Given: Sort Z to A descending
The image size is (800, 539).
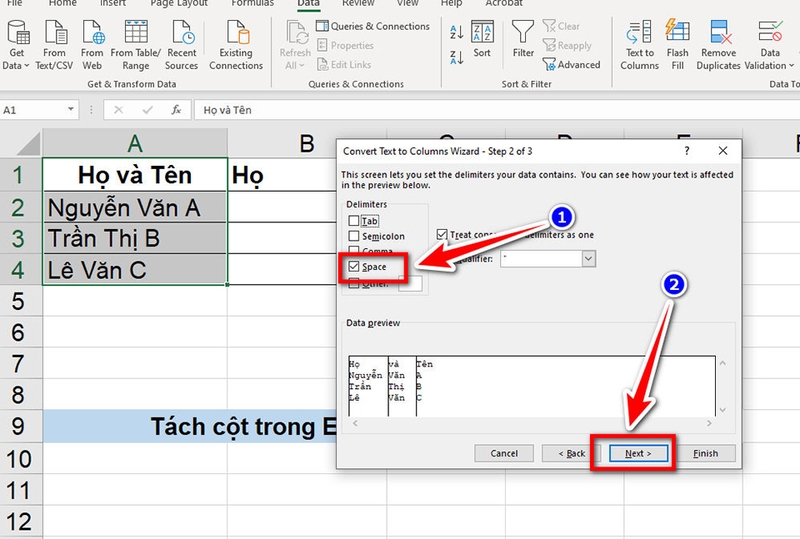Looking at the screenshot, I should click(x=457, y=57).
